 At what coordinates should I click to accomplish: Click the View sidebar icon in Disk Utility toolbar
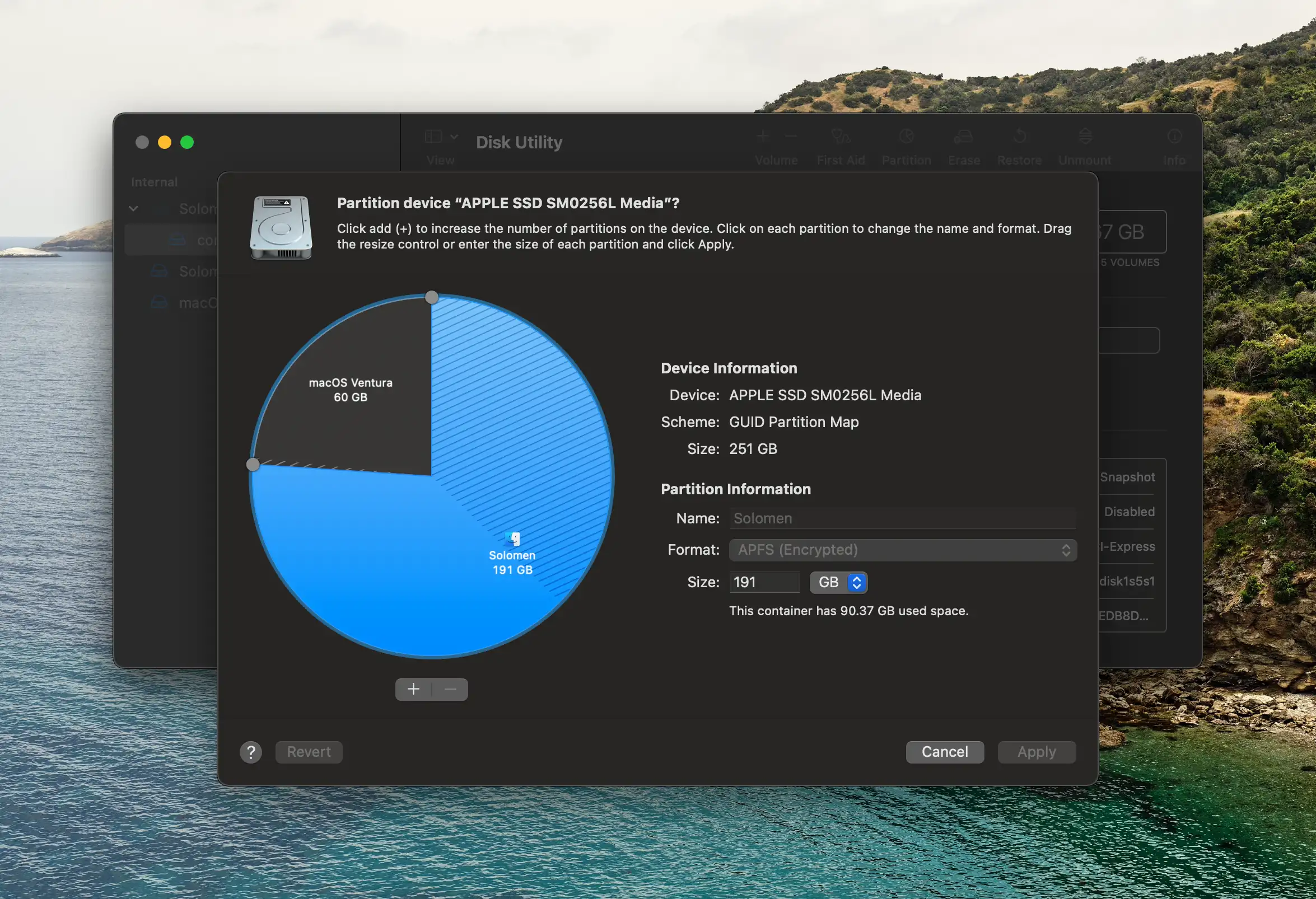[433, 137]
